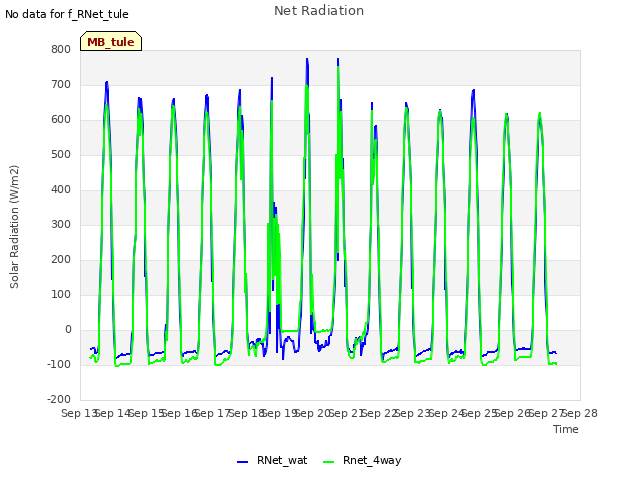Click the MB_tule label box

coord(111,41)
